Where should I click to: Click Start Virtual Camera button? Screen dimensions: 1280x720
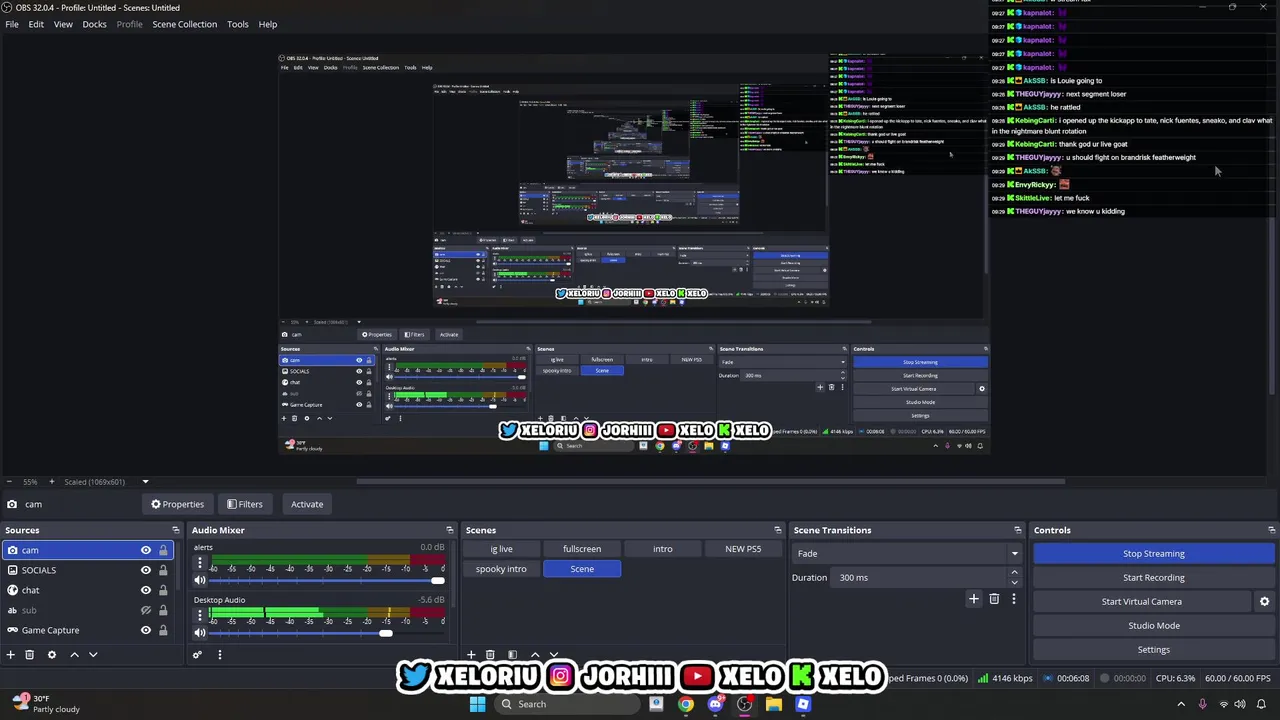coord(1142,601)
